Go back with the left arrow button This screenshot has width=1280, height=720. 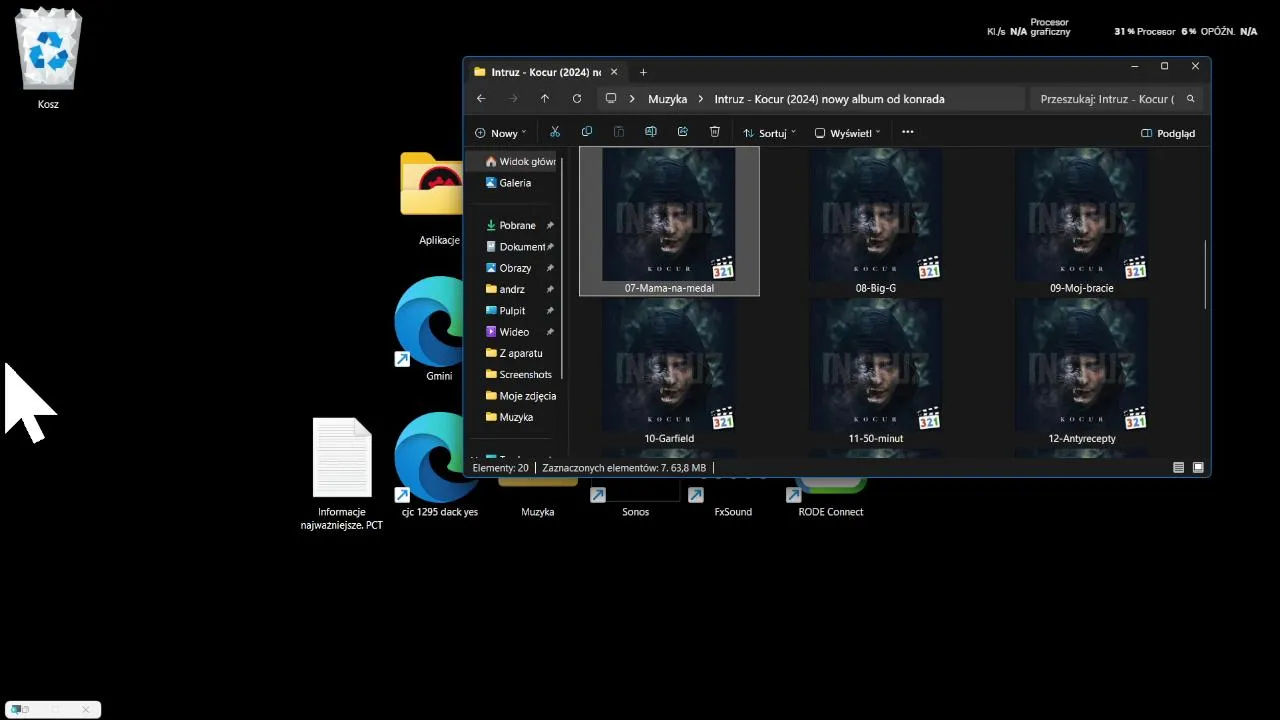481,99
